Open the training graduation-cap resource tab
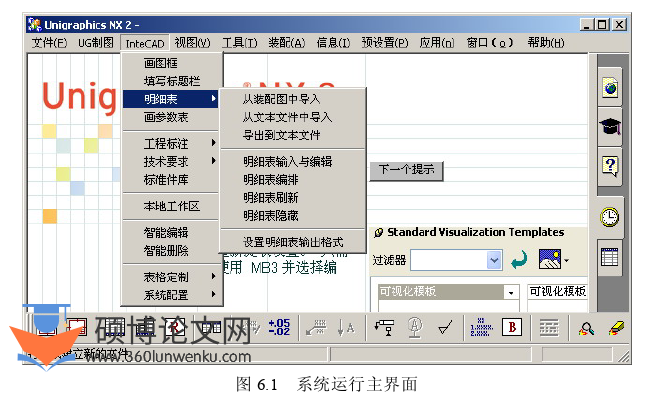 pos(611,126)
